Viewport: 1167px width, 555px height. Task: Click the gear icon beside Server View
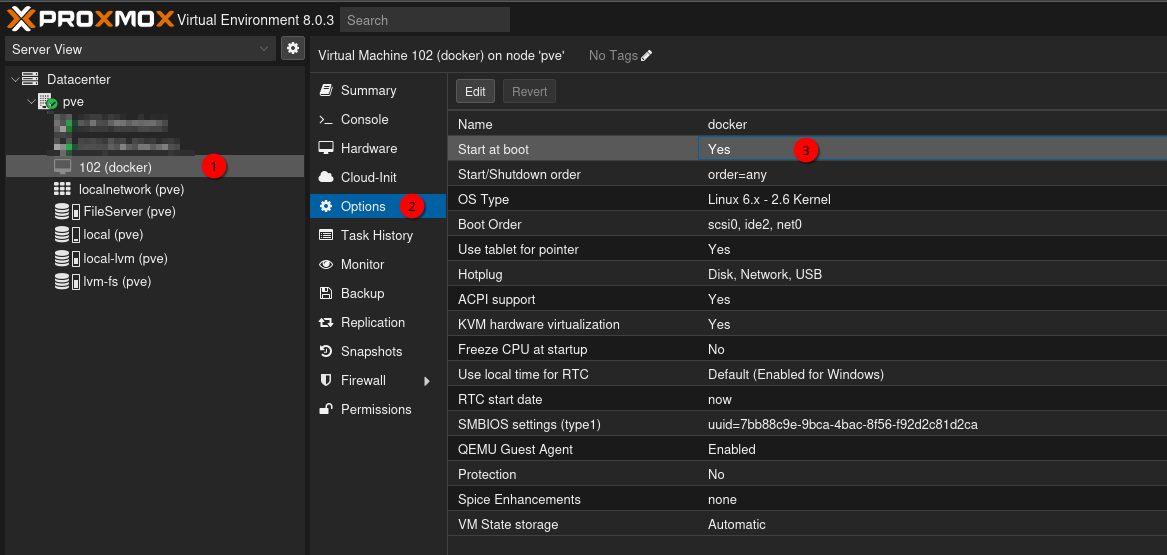[292, 48]
